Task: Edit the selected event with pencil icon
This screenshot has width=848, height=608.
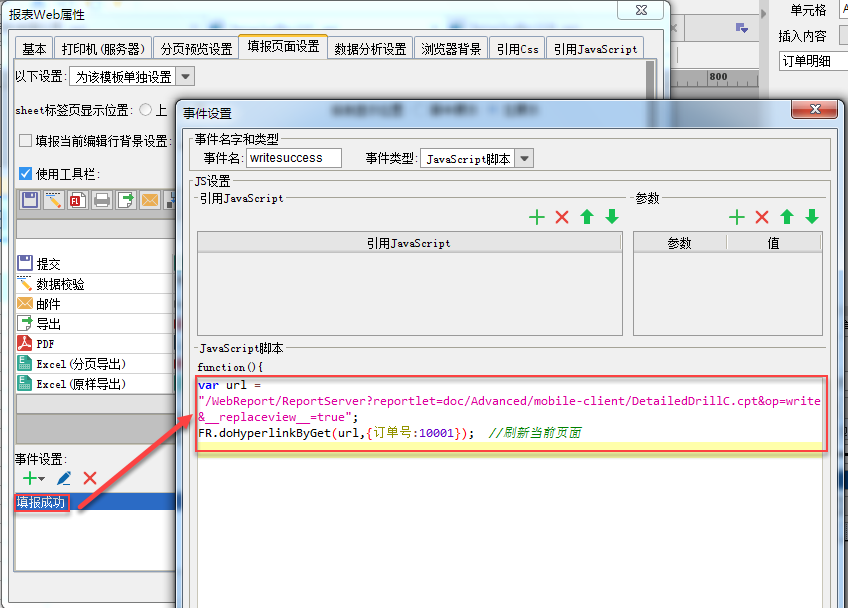Action: click(63, 478)
